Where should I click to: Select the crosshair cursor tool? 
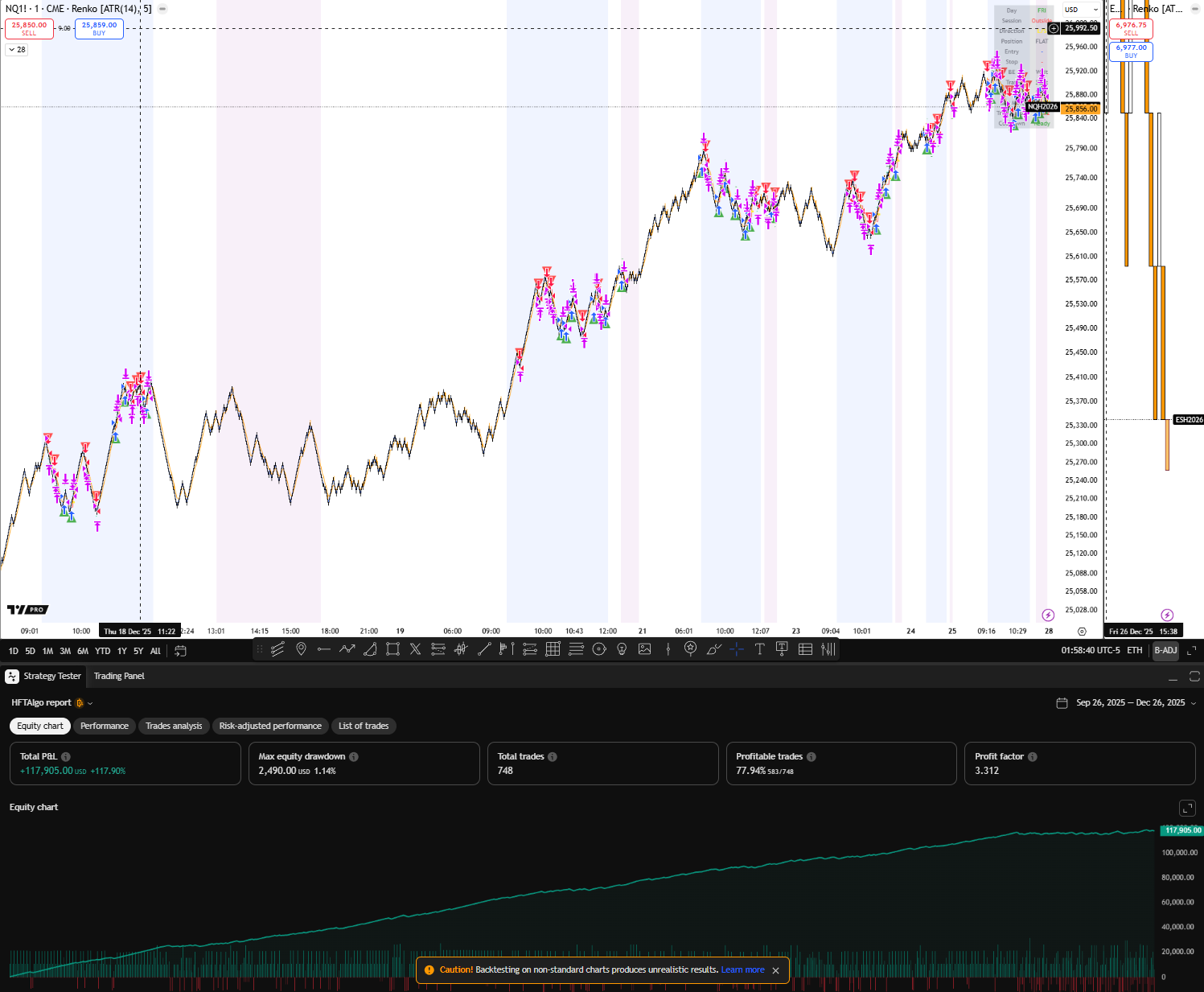(737, 649)
